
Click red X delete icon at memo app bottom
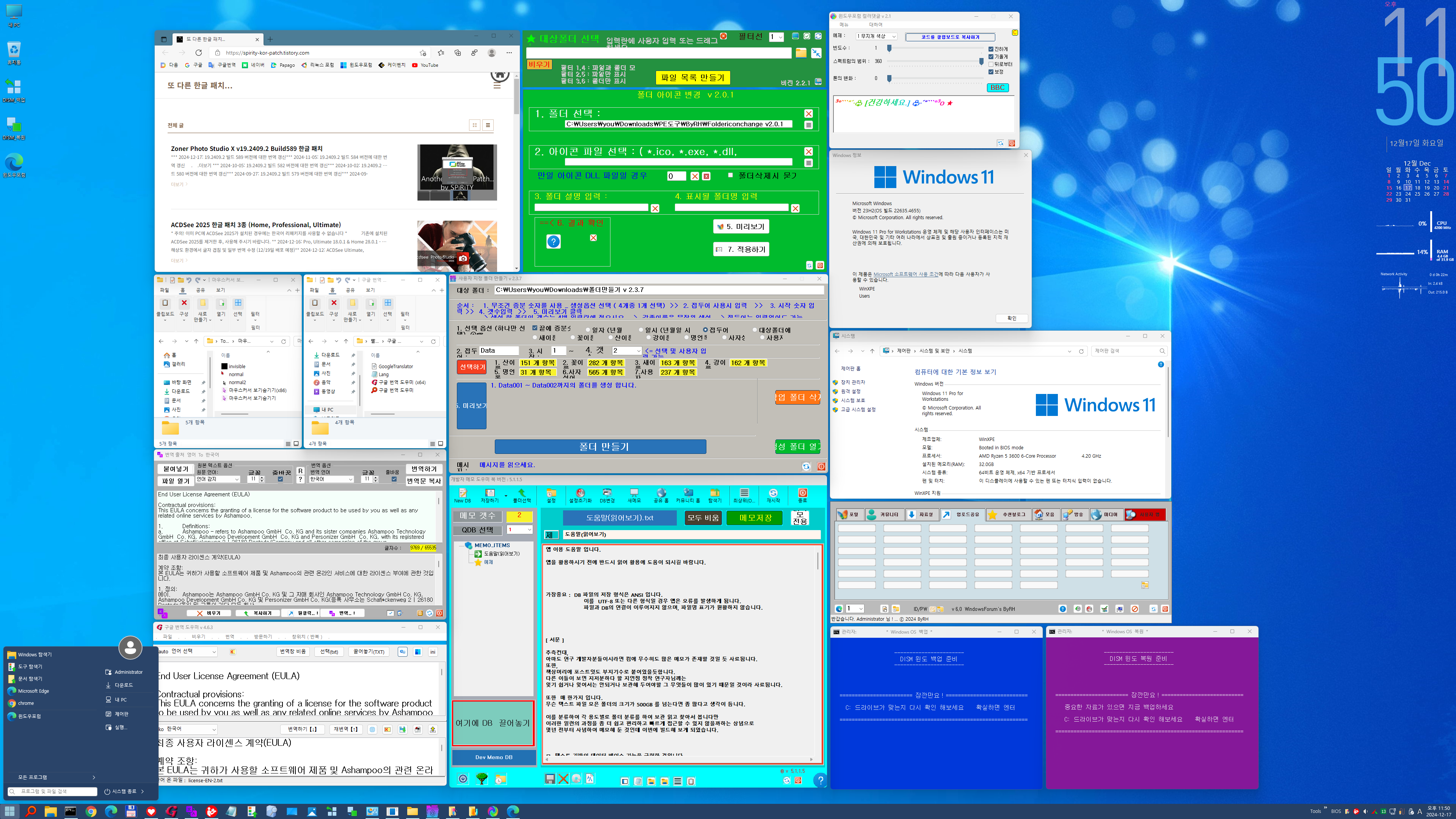point(563,779)
